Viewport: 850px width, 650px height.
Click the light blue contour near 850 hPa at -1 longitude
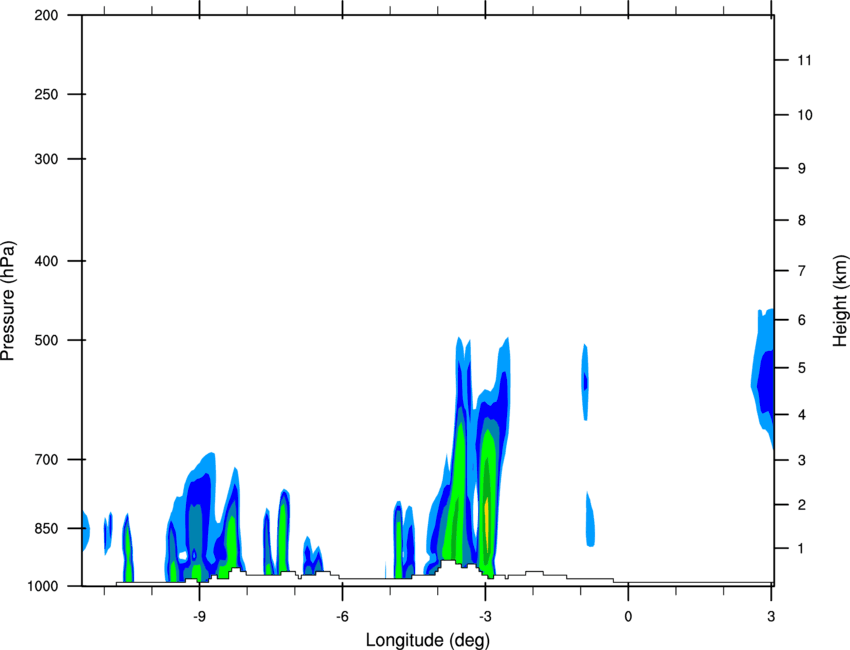pos(590,519)
